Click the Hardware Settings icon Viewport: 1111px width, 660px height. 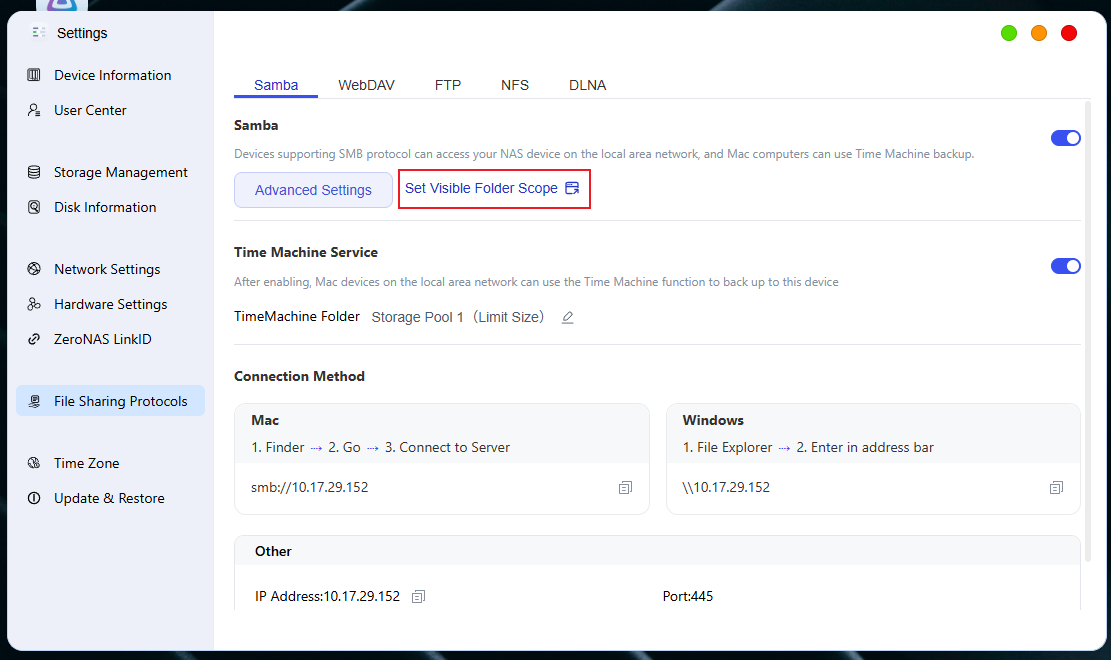tap(34, 304)
